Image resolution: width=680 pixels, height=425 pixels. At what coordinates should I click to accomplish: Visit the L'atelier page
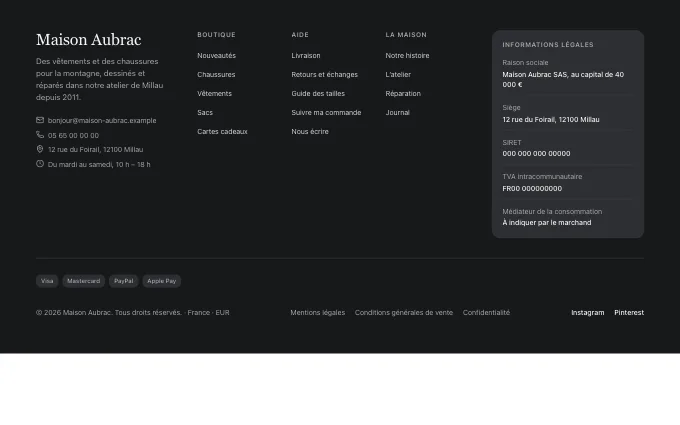point(398,75)
